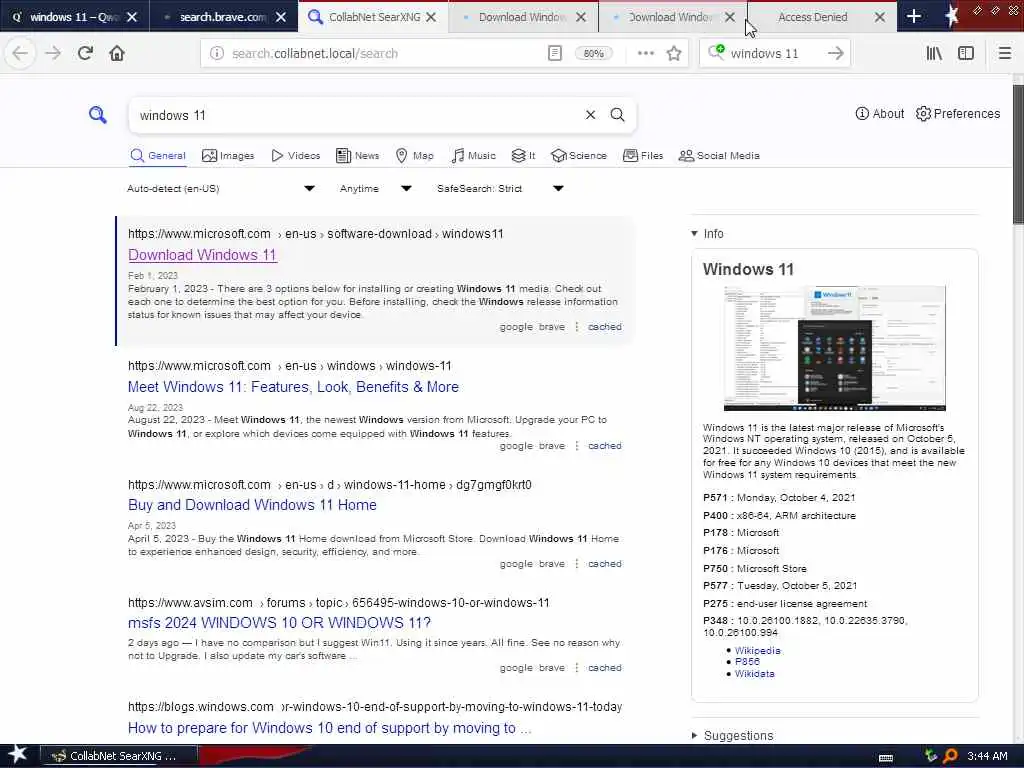Open Download Windows 11 result link

tap(202, 255)
